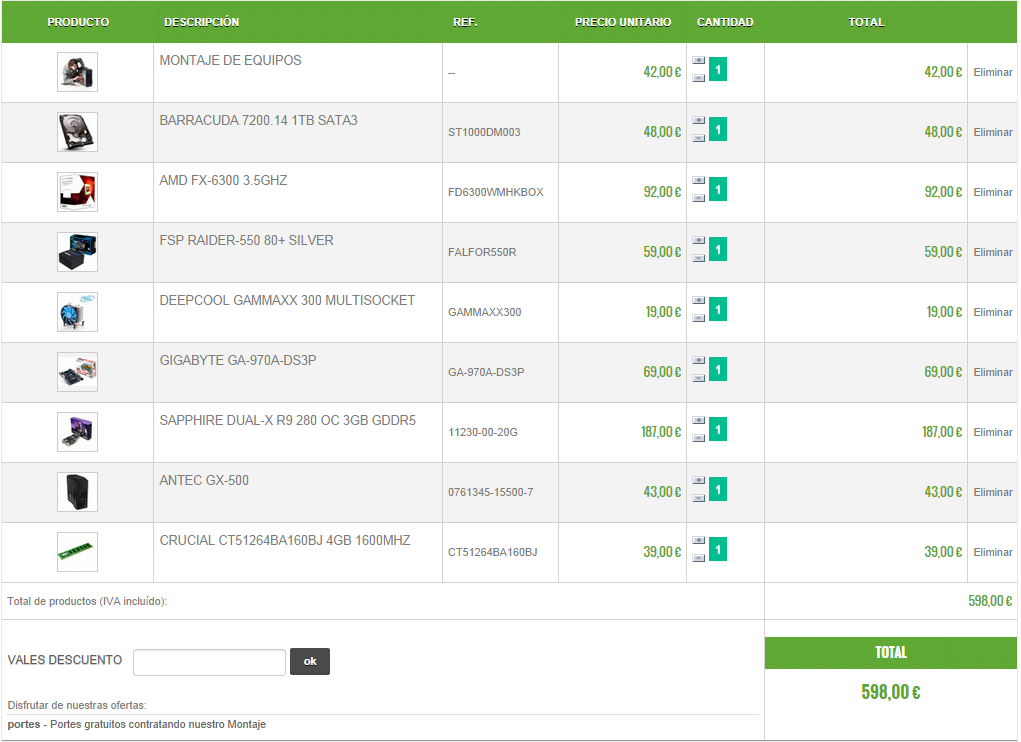Increase quantity of CRUCIAL 4GB RAM
The width and height of the screenshot is (1021, 742).
(x=699, y=540)
